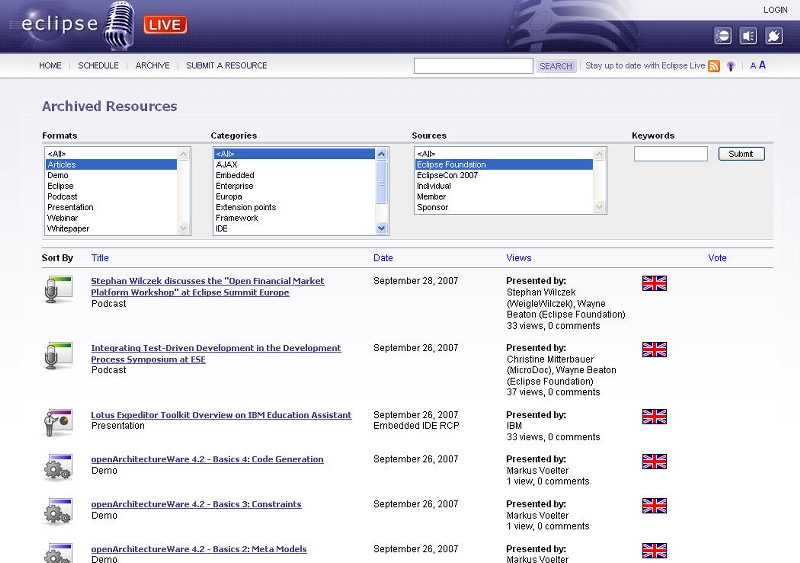Select AJAX in Categories list

click(294, 164)
